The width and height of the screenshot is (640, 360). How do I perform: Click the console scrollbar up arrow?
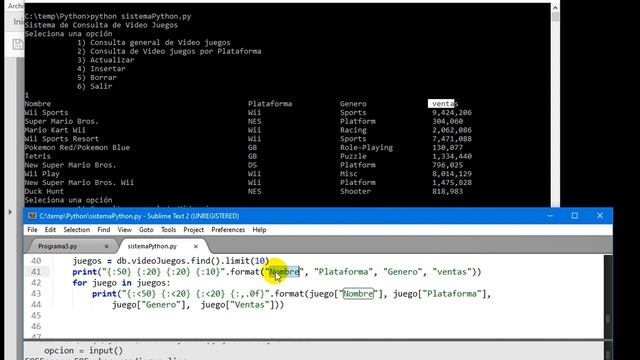point(555,7)
